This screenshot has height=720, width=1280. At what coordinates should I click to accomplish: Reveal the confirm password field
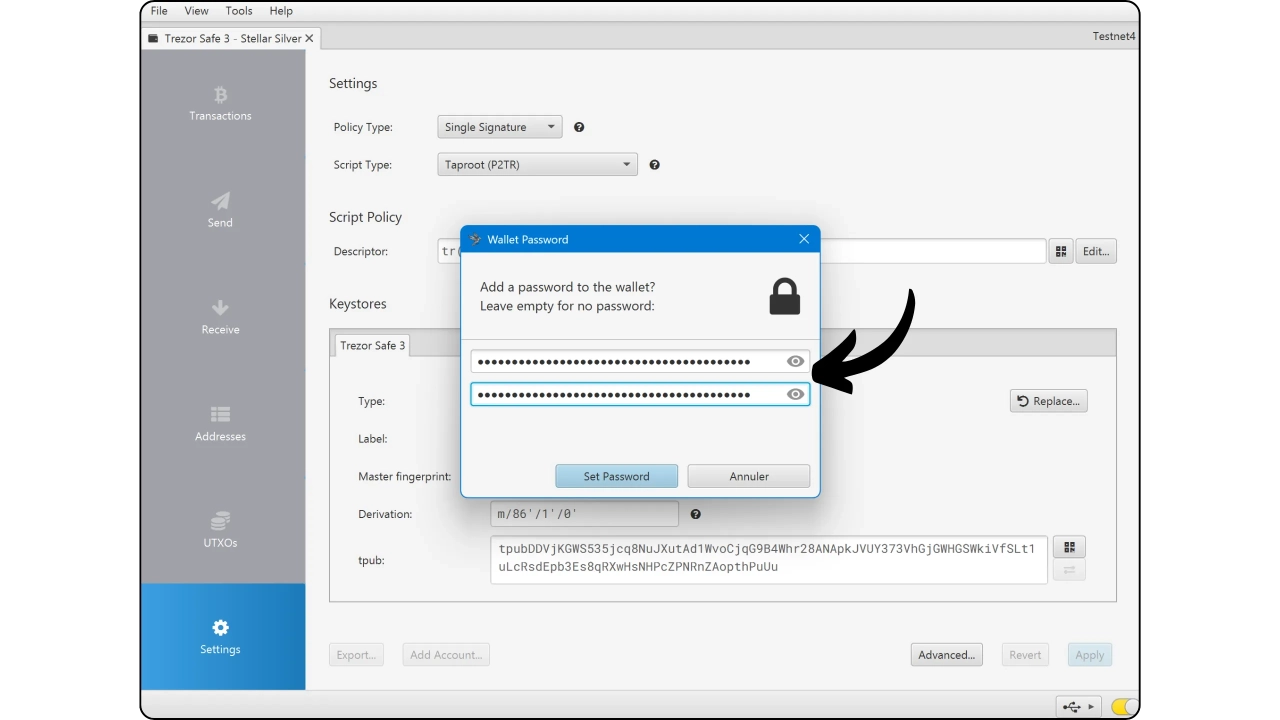pyautogui.click(x=795, y=395)
